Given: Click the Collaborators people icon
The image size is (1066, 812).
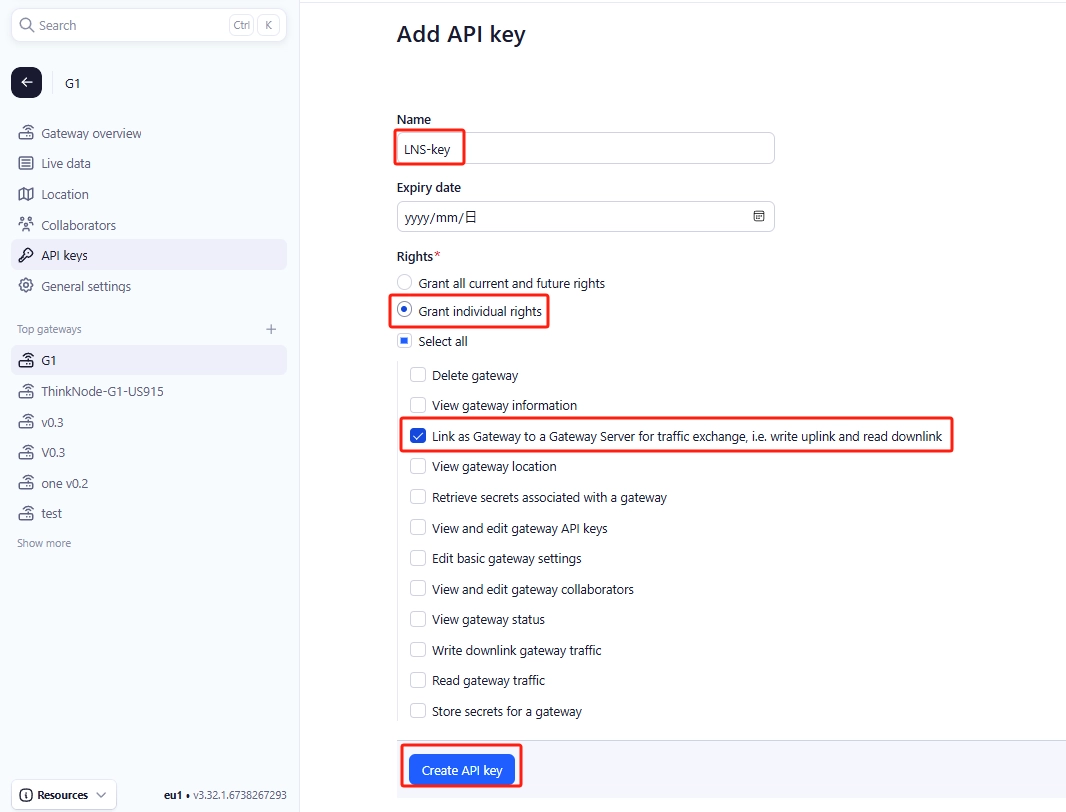Looking at the screenshot, I should (26, 224).
